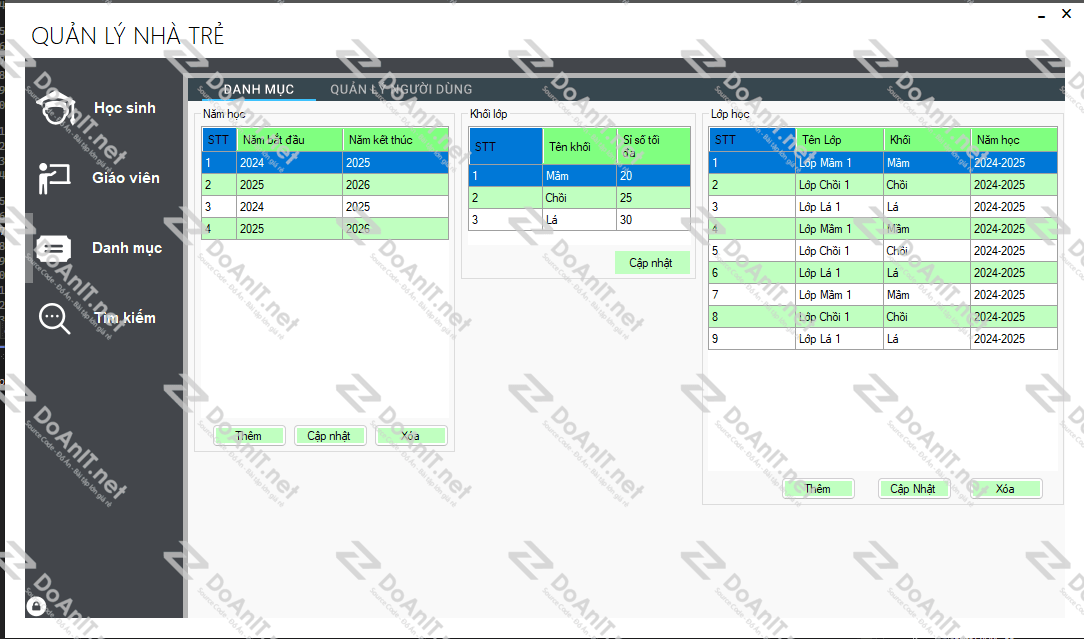1084x639 pixels.
Task: Click the teacher at board icon
Action: tap(55, 178)
